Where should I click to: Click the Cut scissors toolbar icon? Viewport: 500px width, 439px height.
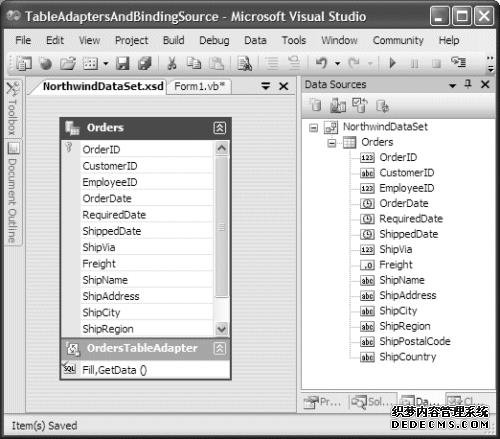tap(172, 63)
